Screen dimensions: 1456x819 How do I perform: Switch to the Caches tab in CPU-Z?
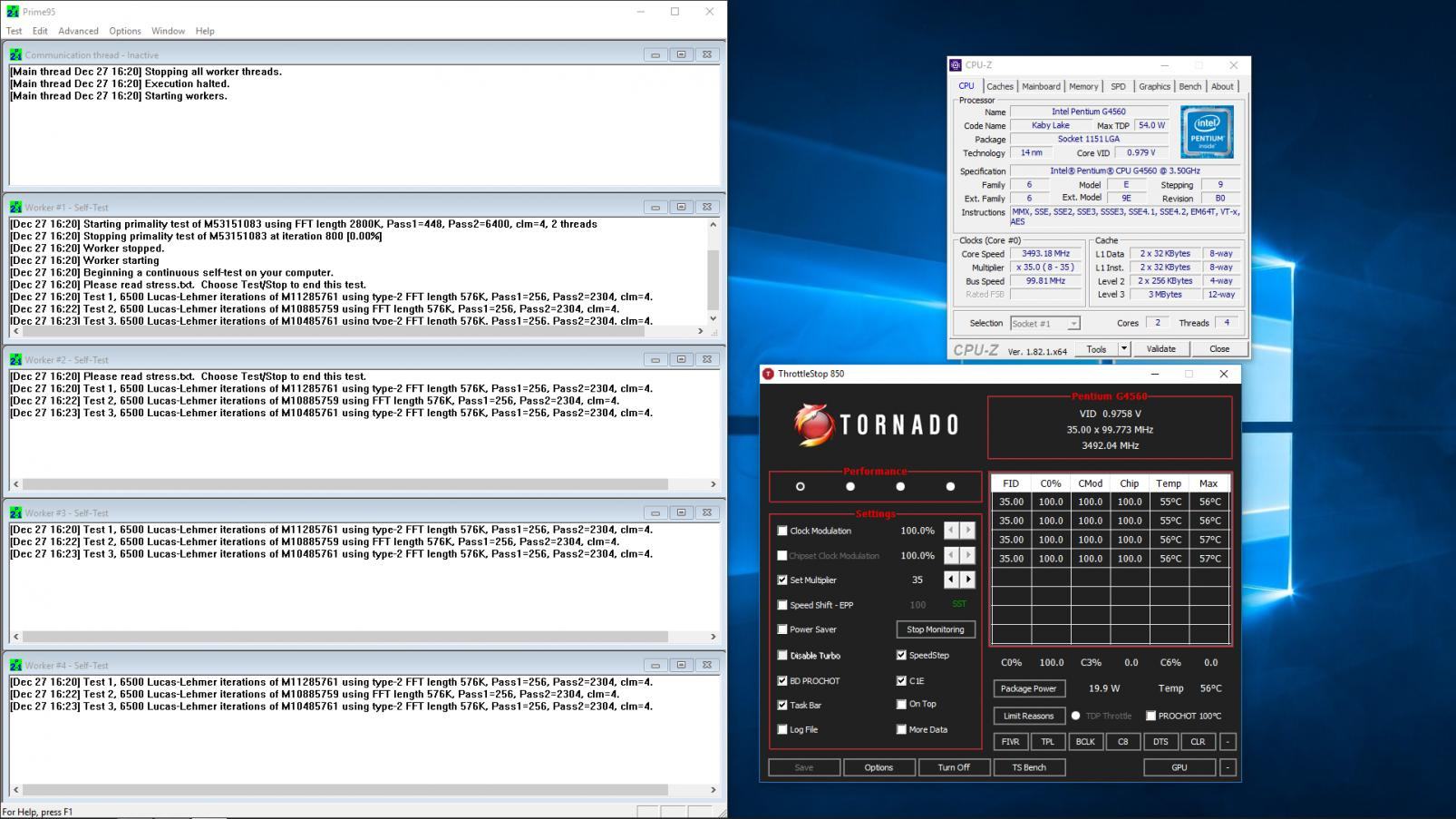[1000, 86]
